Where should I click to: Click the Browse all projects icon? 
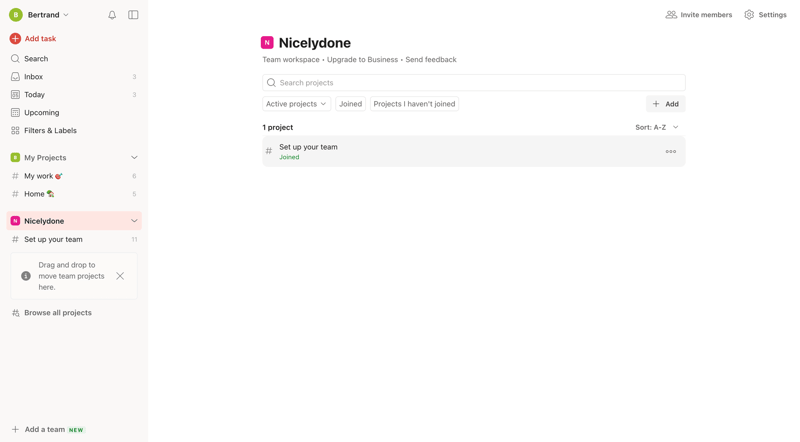pos(15,313)
